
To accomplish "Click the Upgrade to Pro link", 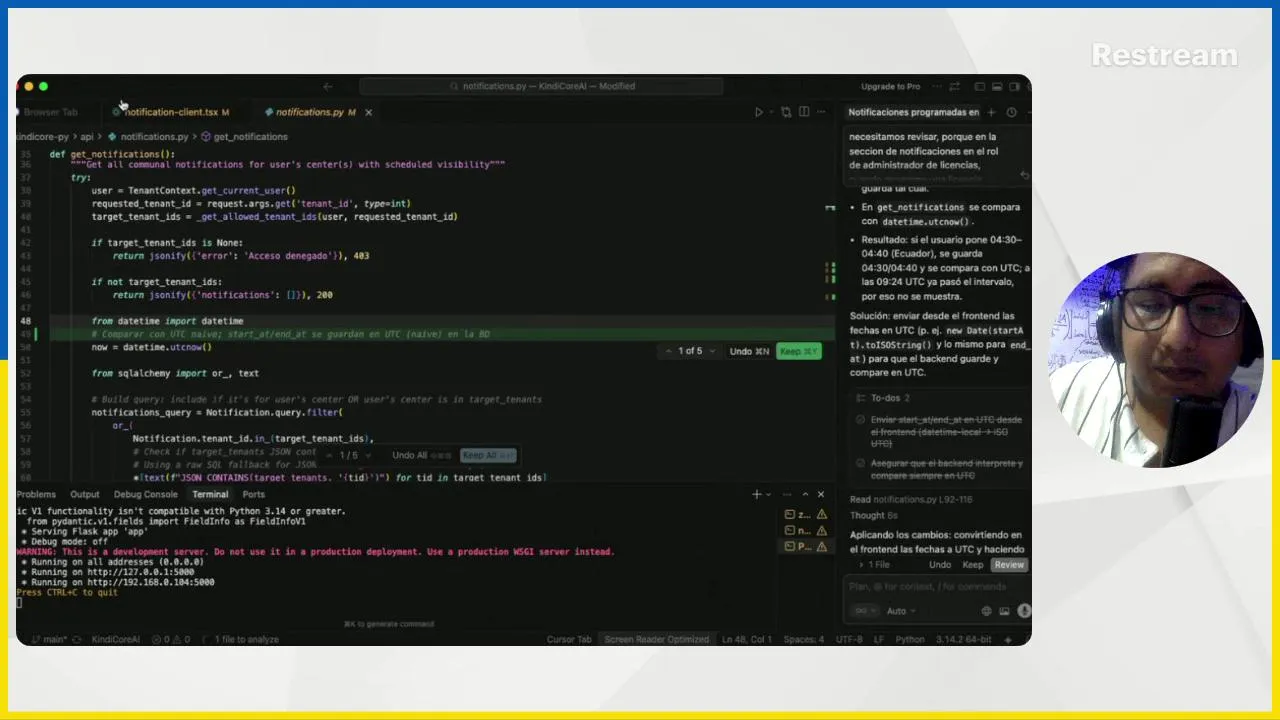I will [890, 86].
